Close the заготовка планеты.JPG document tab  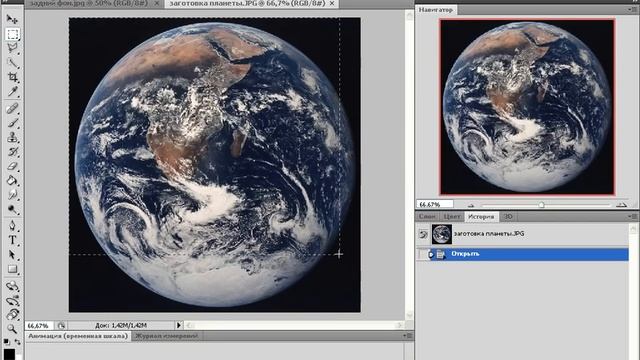click(332, 3)
